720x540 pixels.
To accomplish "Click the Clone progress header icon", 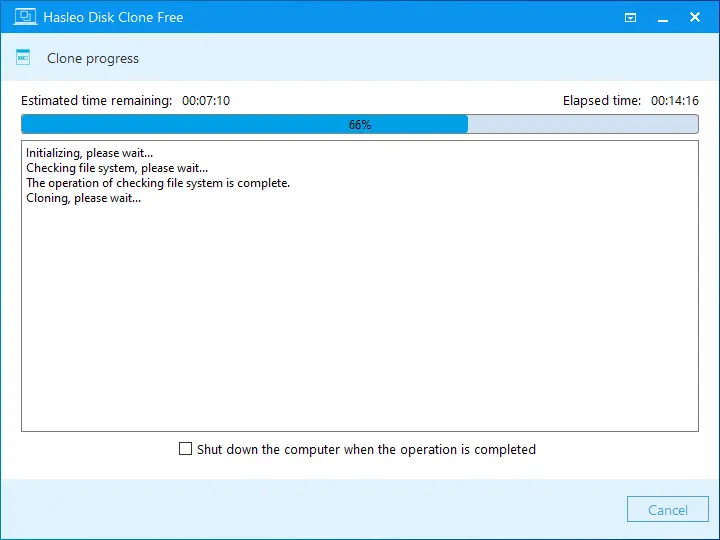I will pyautogui.click(x=23, y=57).
